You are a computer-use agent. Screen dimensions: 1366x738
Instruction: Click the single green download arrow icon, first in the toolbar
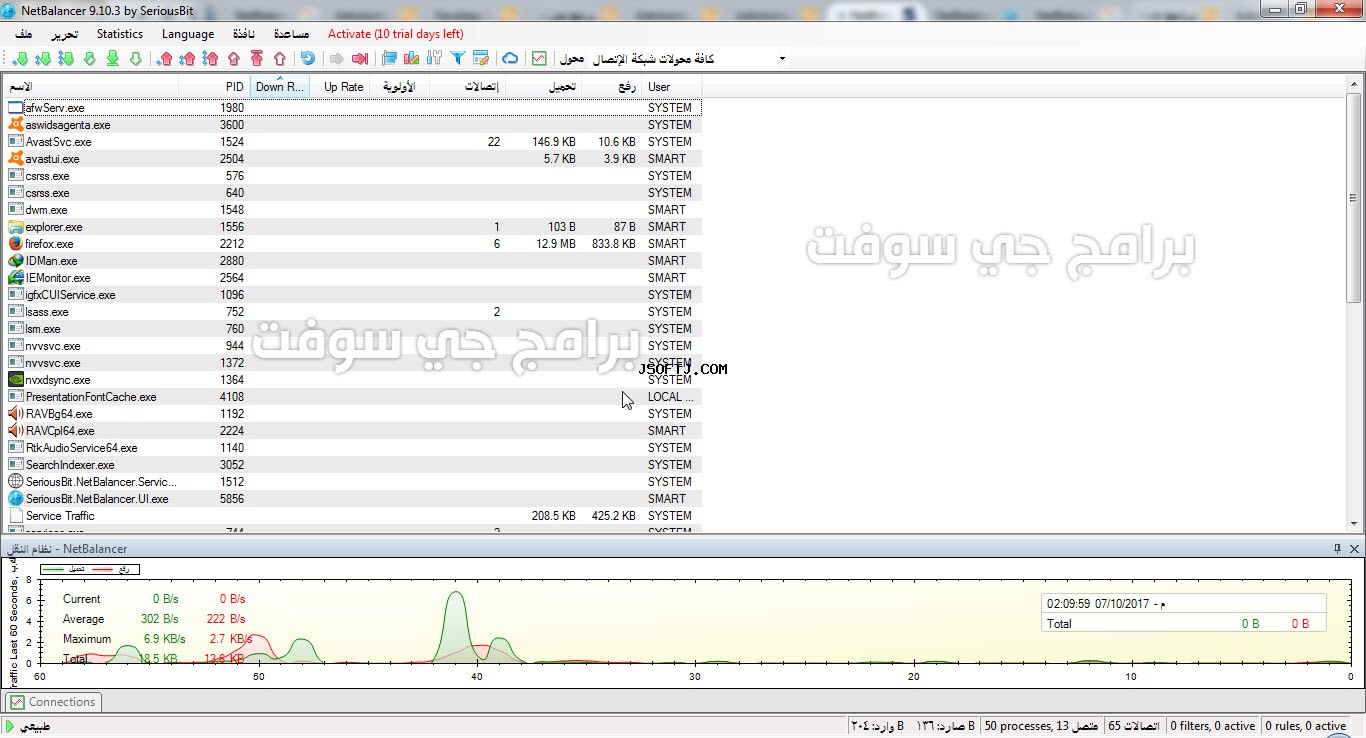21,59
